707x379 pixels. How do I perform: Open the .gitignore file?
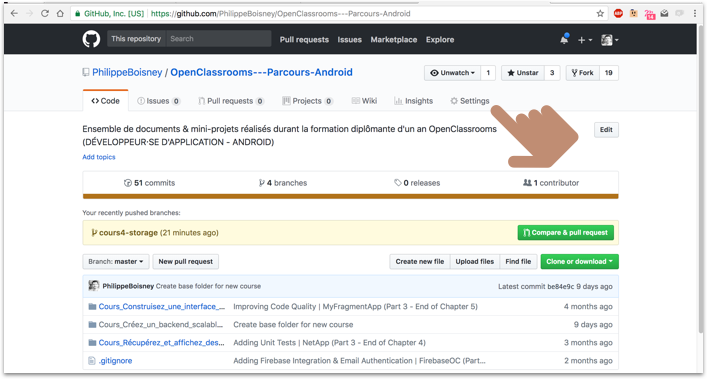[x=115, y=361]
